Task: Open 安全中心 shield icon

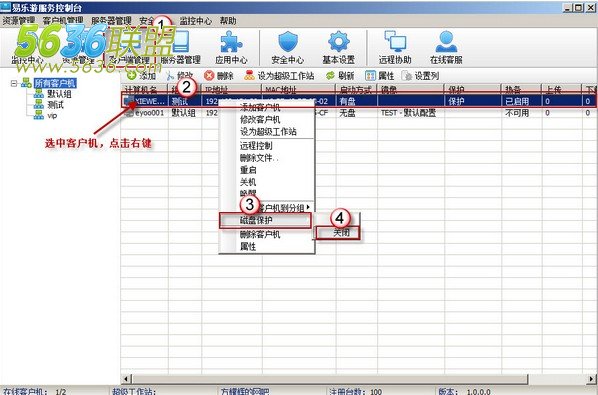Action: tap(288, 42)
